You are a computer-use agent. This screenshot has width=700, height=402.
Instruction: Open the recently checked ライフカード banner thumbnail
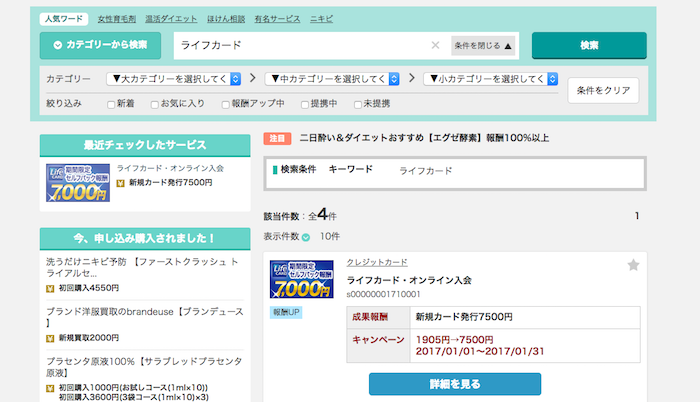pyautogui.click(x=78, y=183)
